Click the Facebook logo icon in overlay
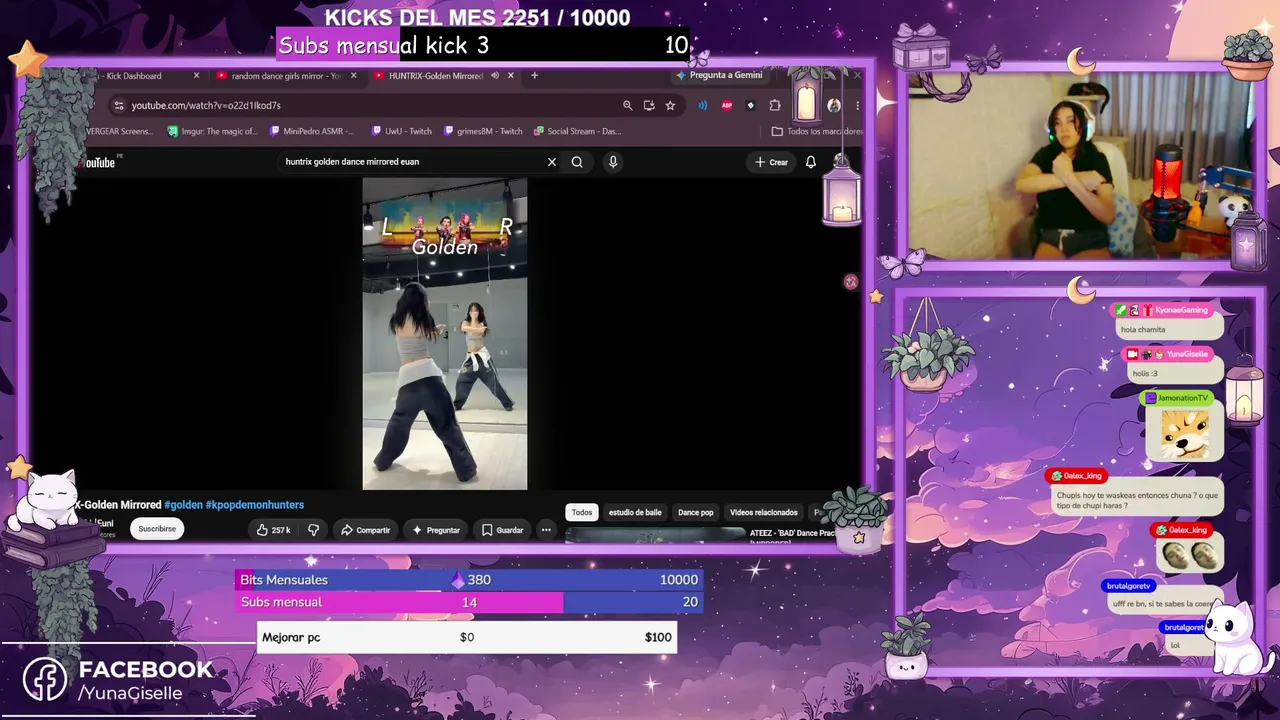1280x720 pixels. [x=45, y=680]
